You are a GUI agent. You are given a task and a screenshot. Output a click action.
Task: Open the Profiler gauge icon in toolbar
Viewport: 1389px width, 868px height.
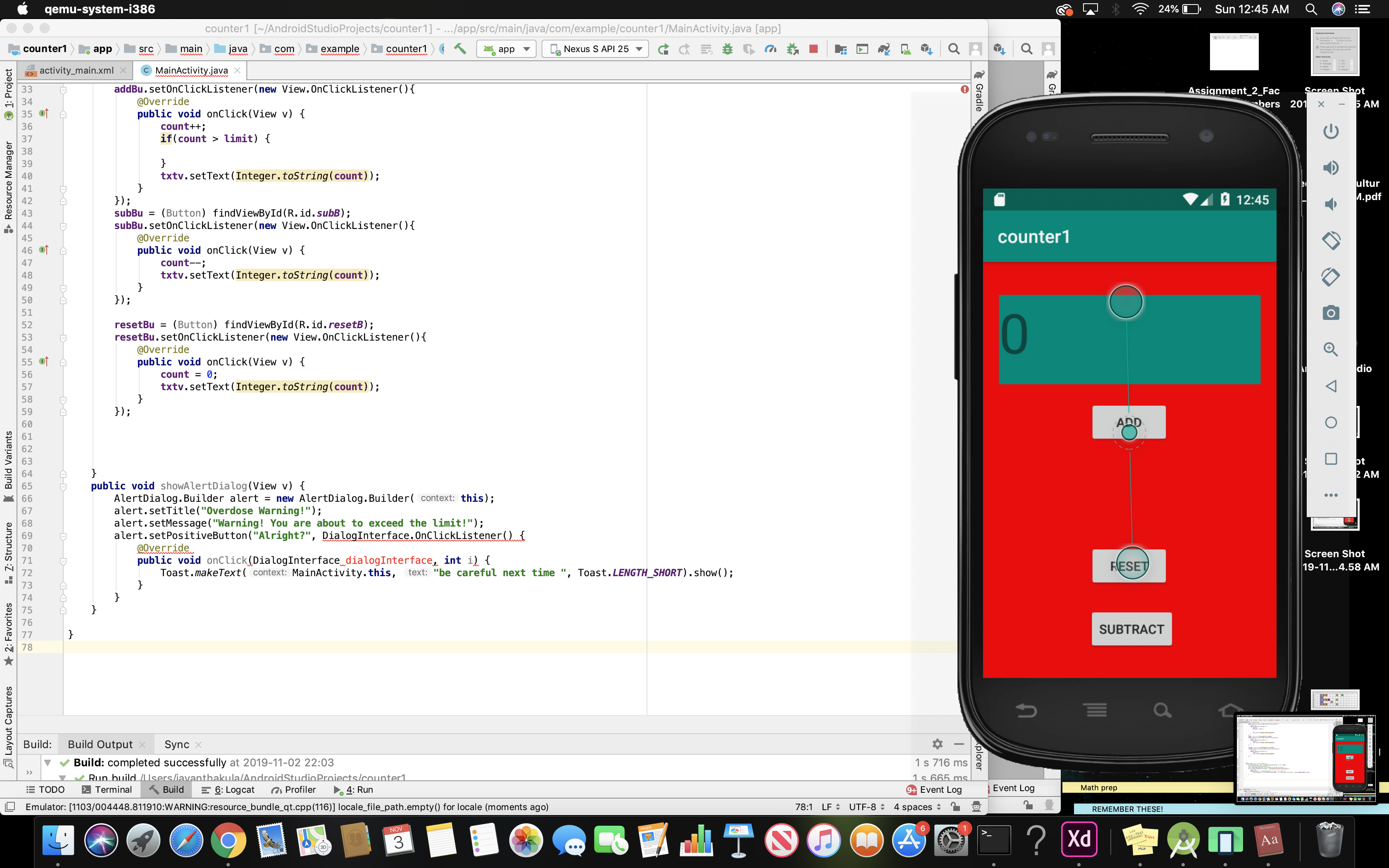(x=770, y=49)
